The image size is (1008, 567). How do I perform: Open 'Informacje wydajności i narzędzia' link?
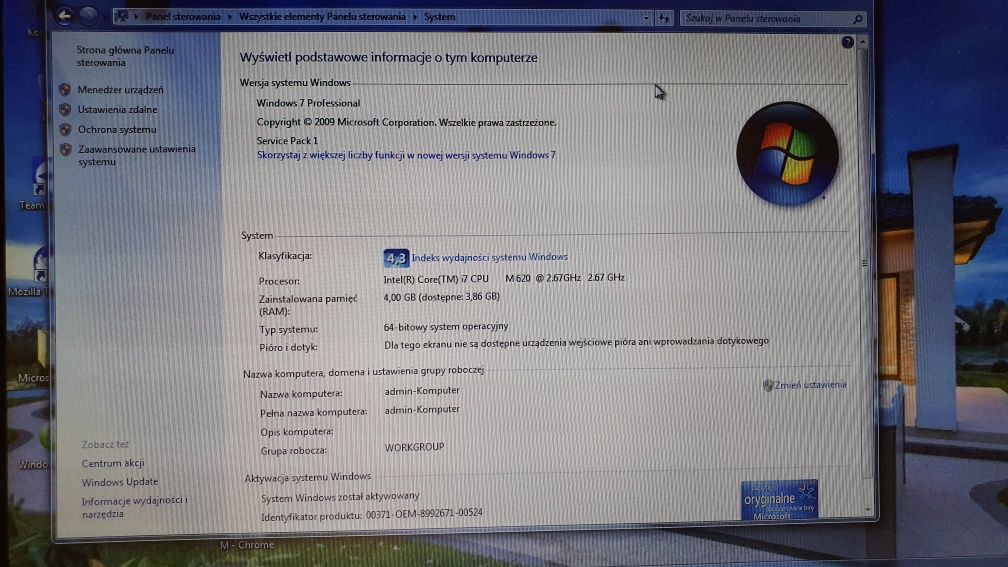point(134,507)
